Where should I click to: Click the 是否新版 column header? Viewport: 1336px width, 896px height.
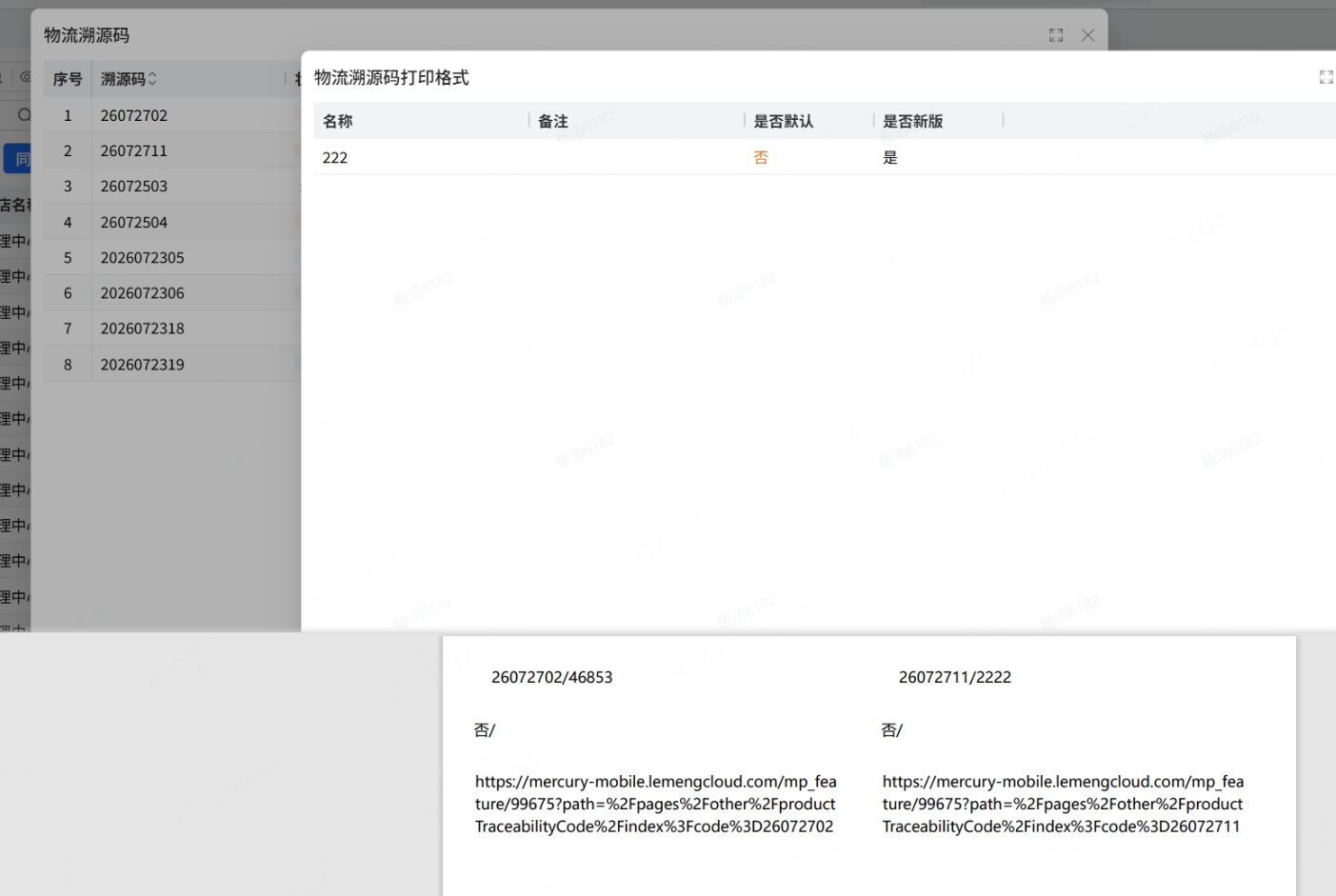coord(913,121)
